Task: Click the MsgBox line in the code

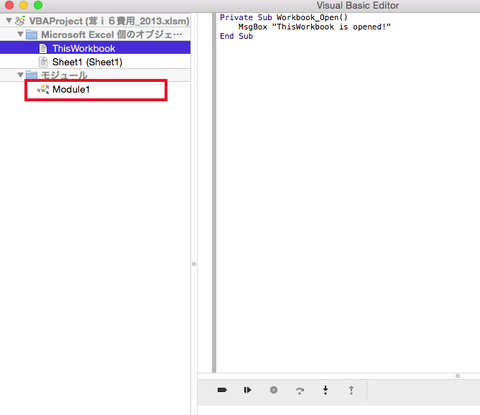Action: point(314,27)
